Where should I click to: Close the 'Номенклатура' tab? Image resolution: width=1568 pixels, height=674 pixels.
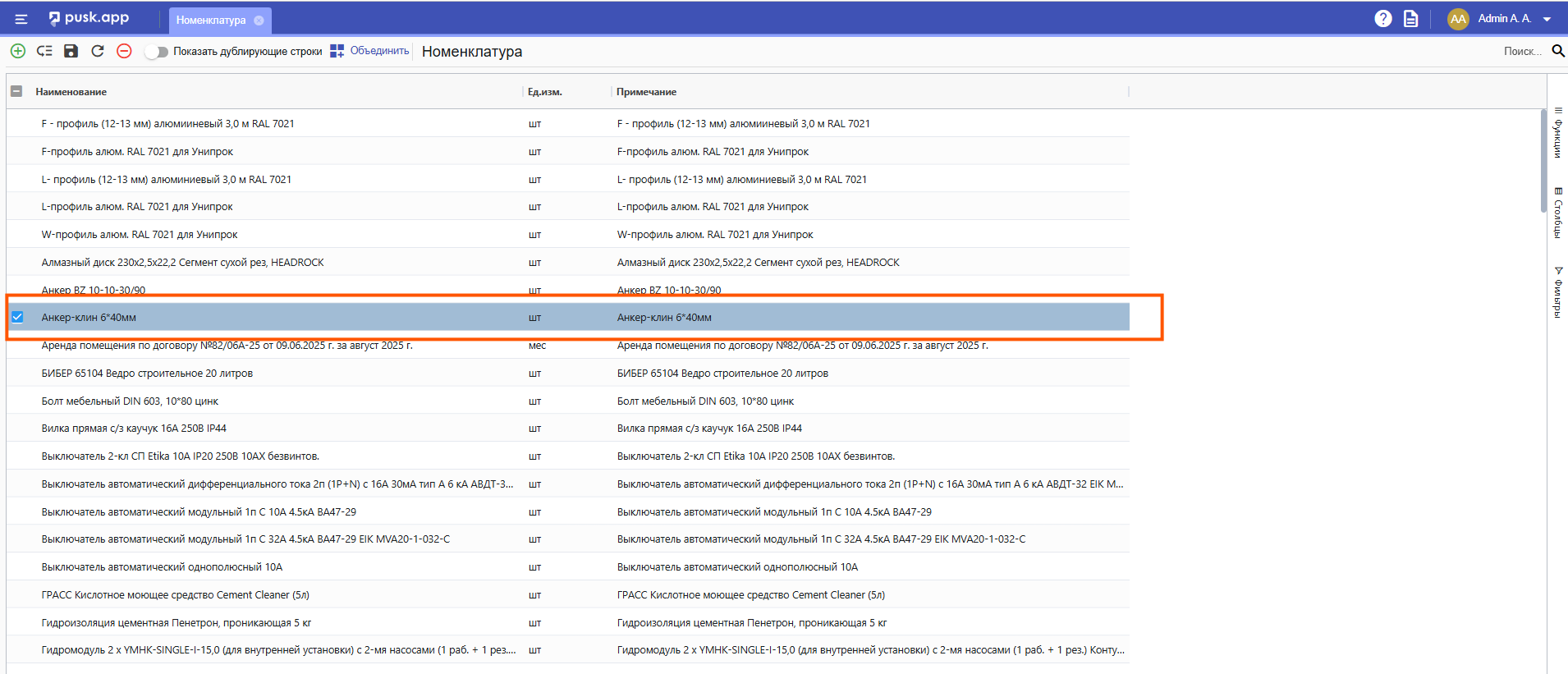click(x=259, y=21)
